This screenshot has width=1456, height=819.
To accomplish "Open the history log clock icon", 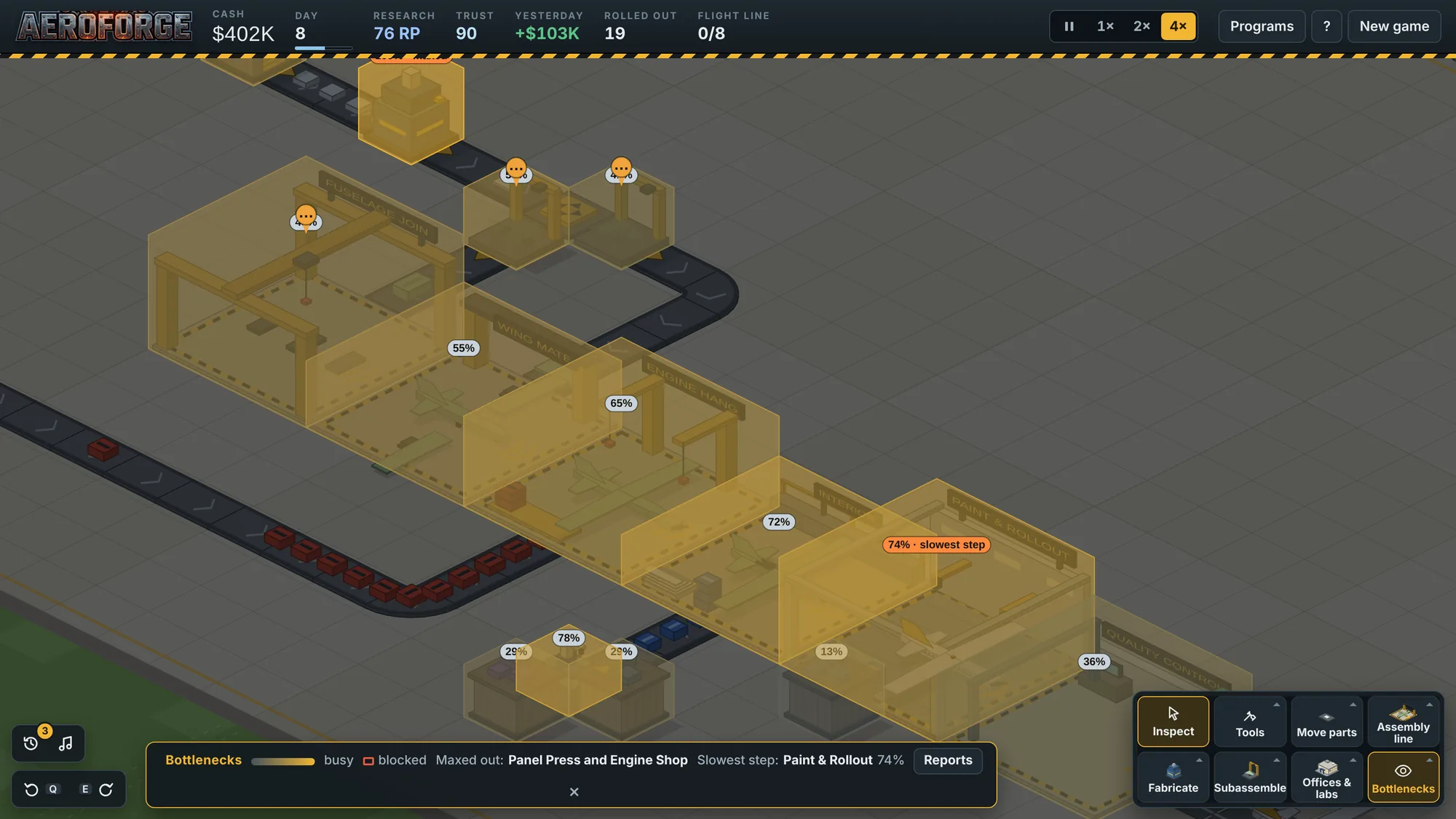I will (x=31, y=743).
